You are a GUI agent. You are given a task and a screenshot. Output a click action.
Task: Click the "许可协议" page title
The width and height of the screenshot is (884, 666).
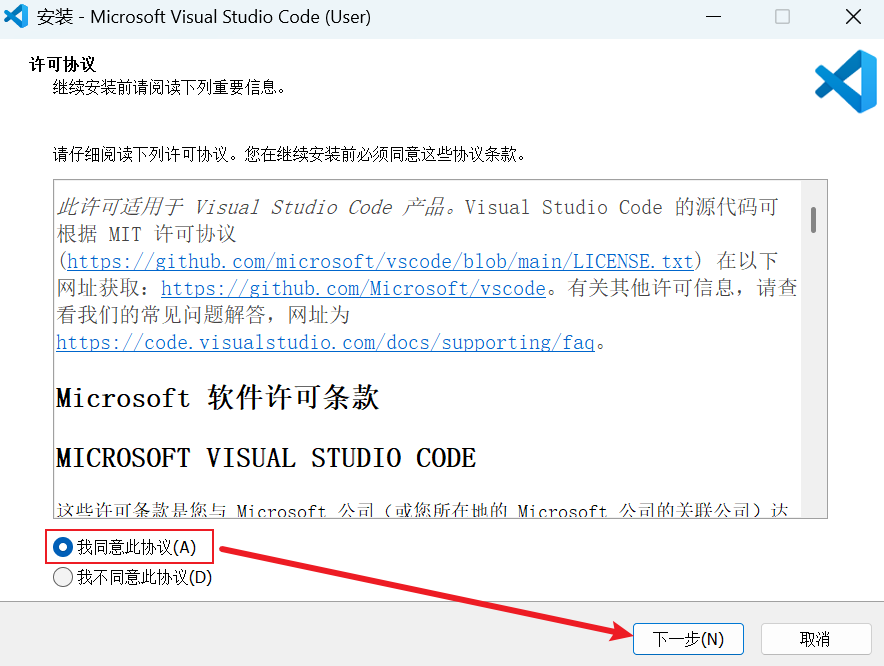pos(63,64)
